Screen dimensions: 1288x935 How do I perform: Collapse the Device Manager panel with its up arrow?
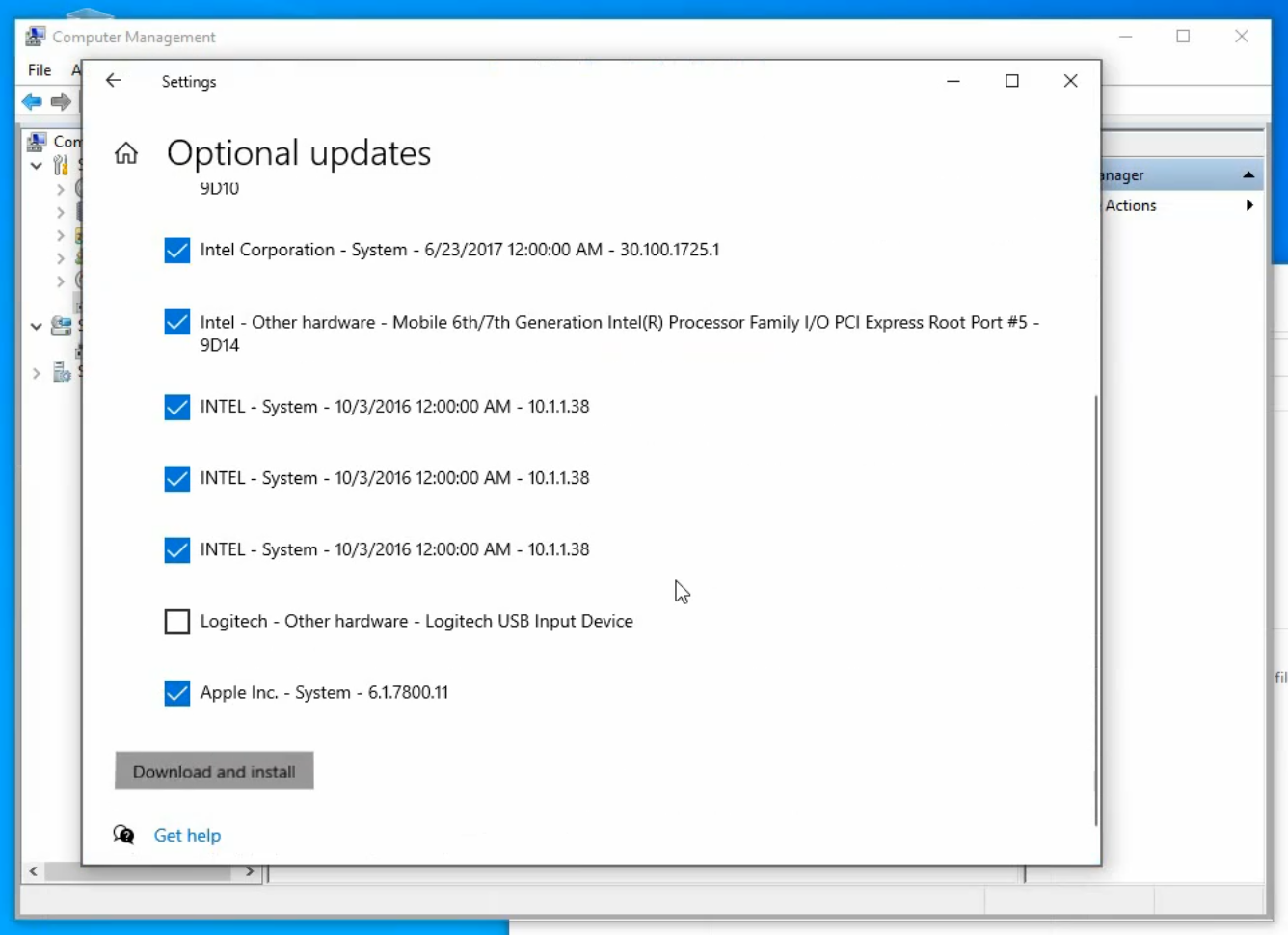(x=1248, y=174)
